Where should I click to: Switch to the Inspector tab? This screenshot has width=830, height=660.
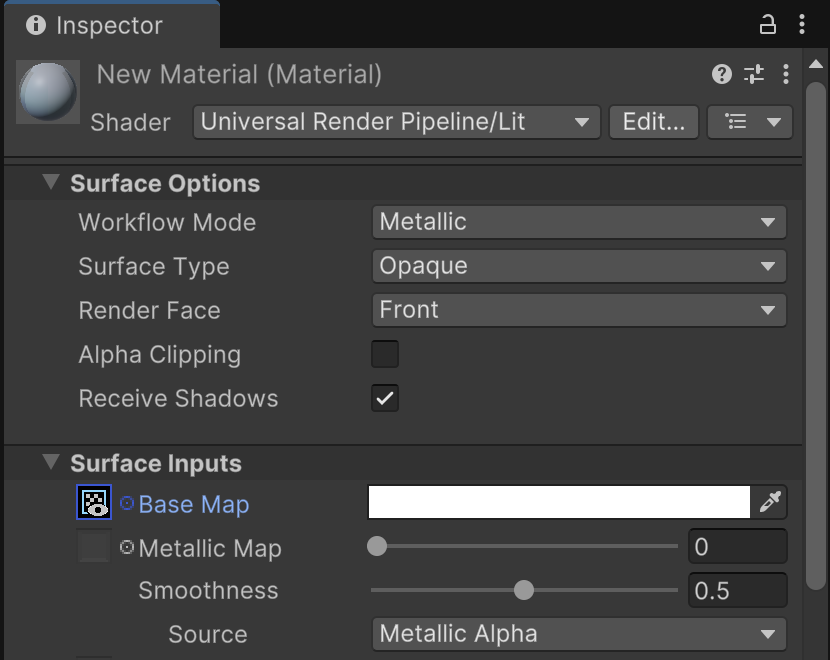tap(110, 24)
